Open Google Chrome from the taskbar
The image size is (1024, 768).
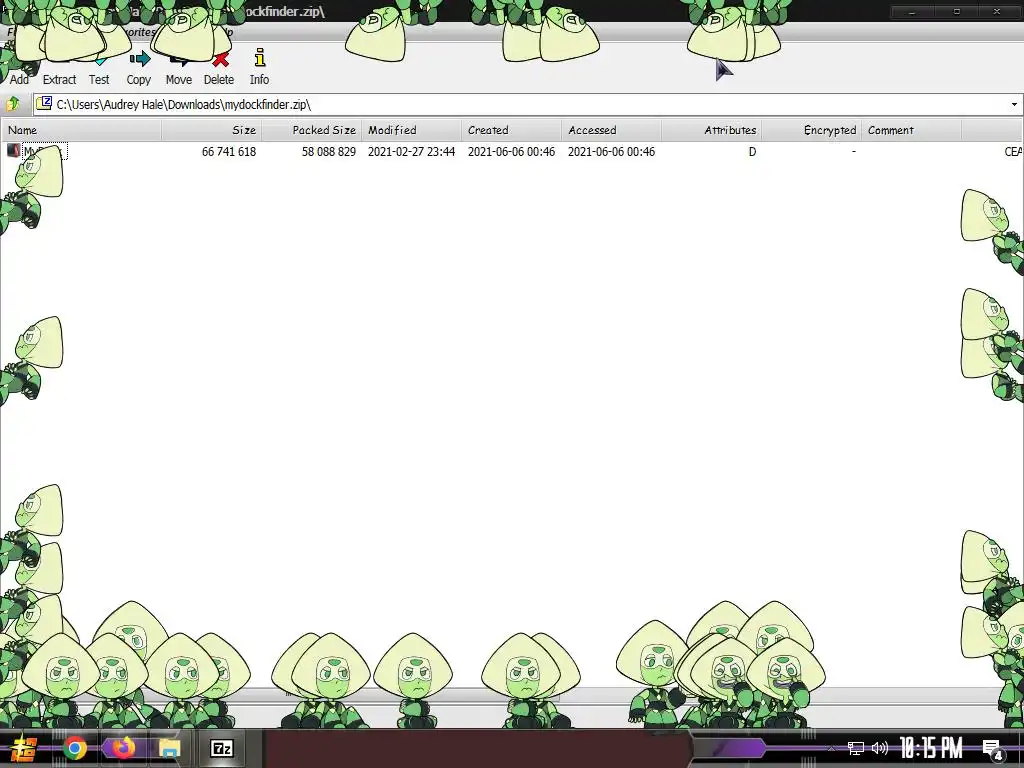74,748
